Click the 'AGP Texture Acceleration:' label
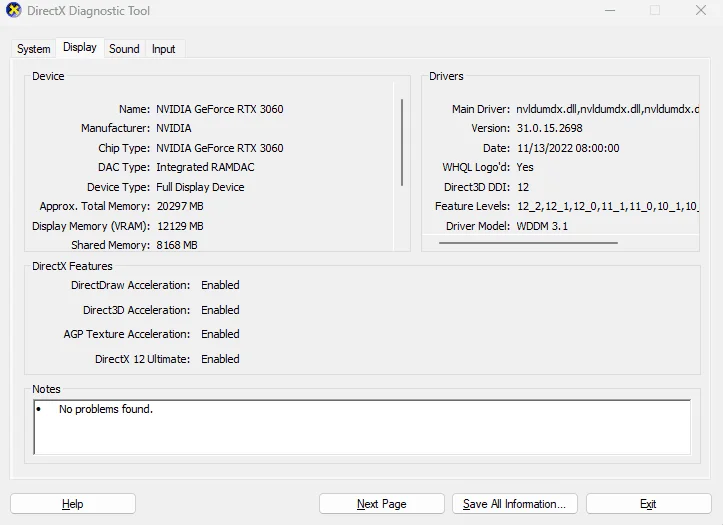Screen dimensions: 723x525 click(x=127, y=334)
